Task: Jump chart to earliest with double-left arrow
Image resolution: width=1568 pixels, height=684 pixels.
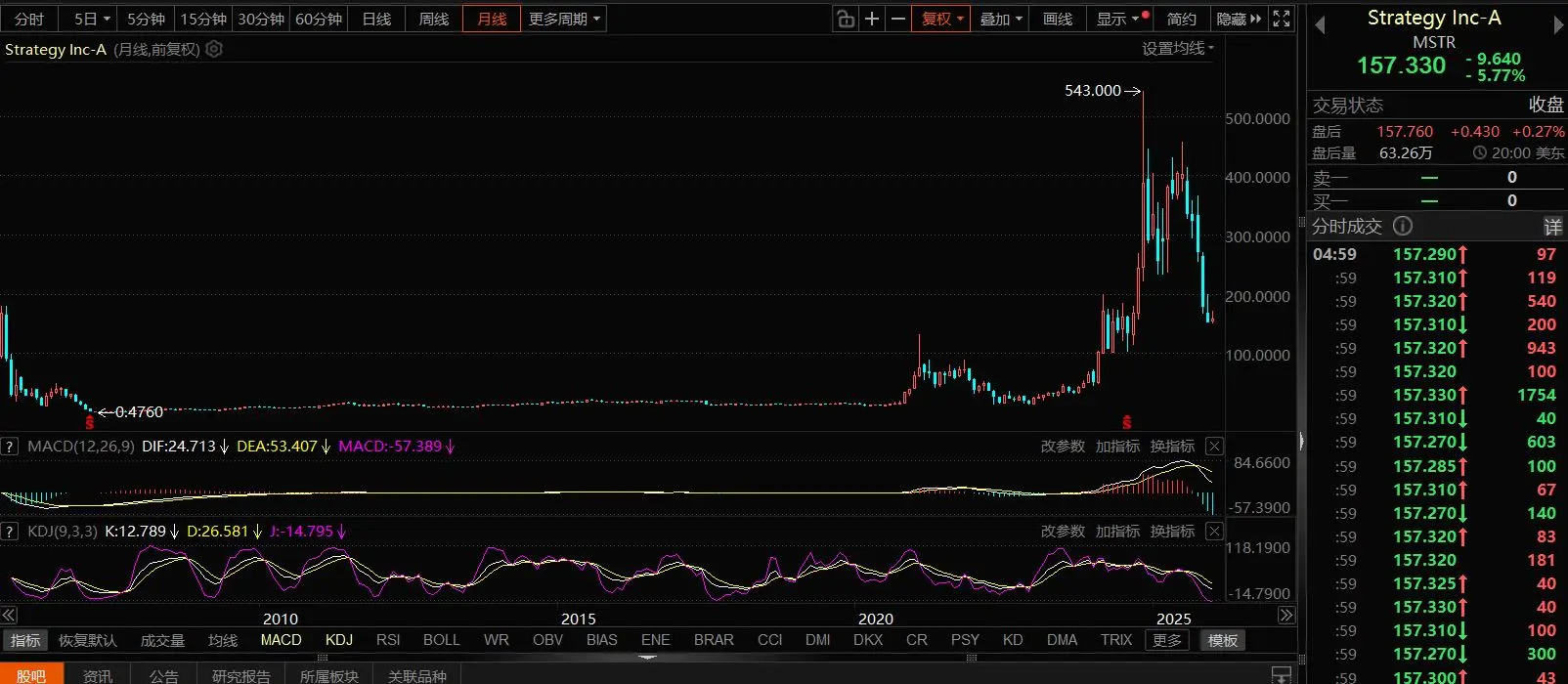Action: 9,616
